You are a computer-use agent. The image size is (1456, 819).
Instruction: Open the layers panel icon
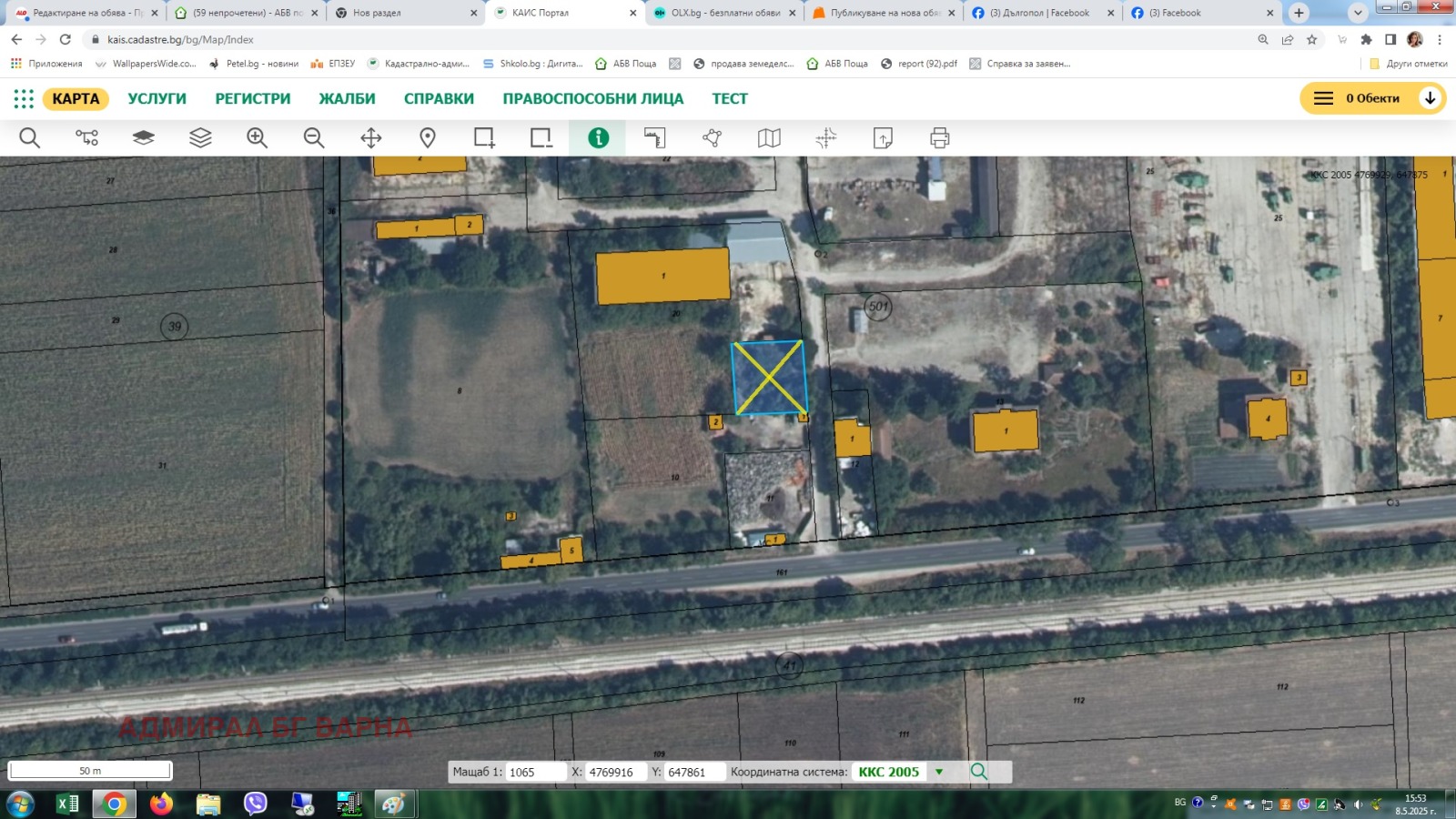click(199, 137)
